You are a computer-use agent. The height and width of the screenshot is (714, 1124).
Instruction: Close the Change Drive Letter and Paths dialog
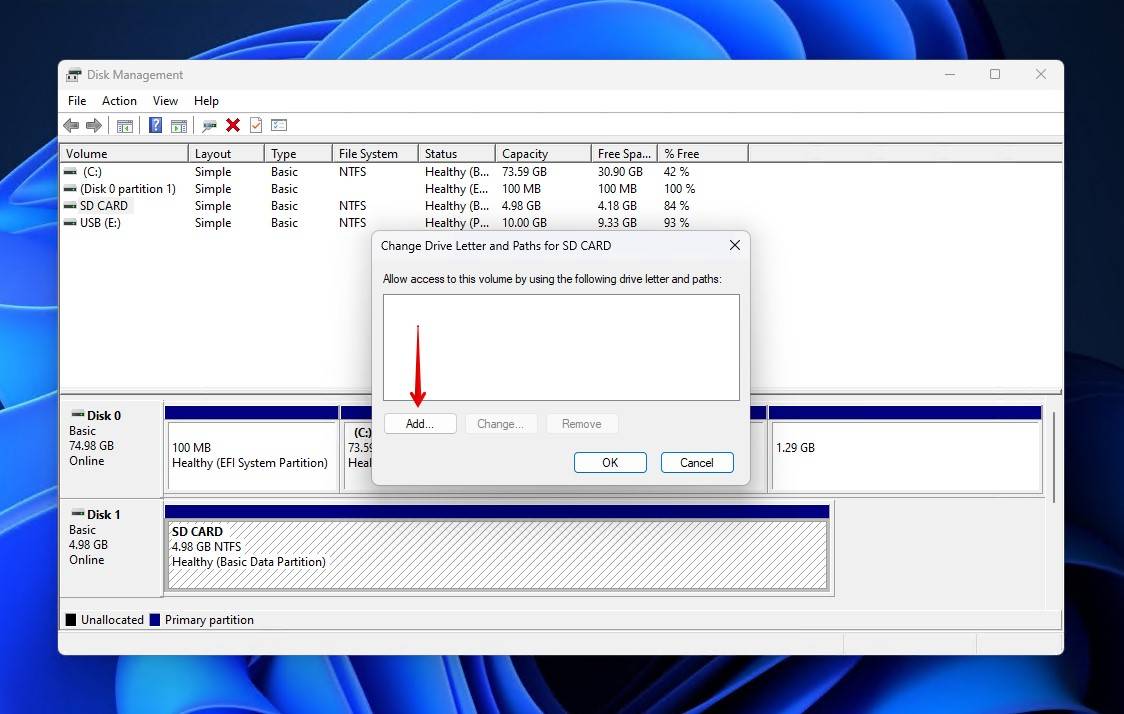coord(735,245)
